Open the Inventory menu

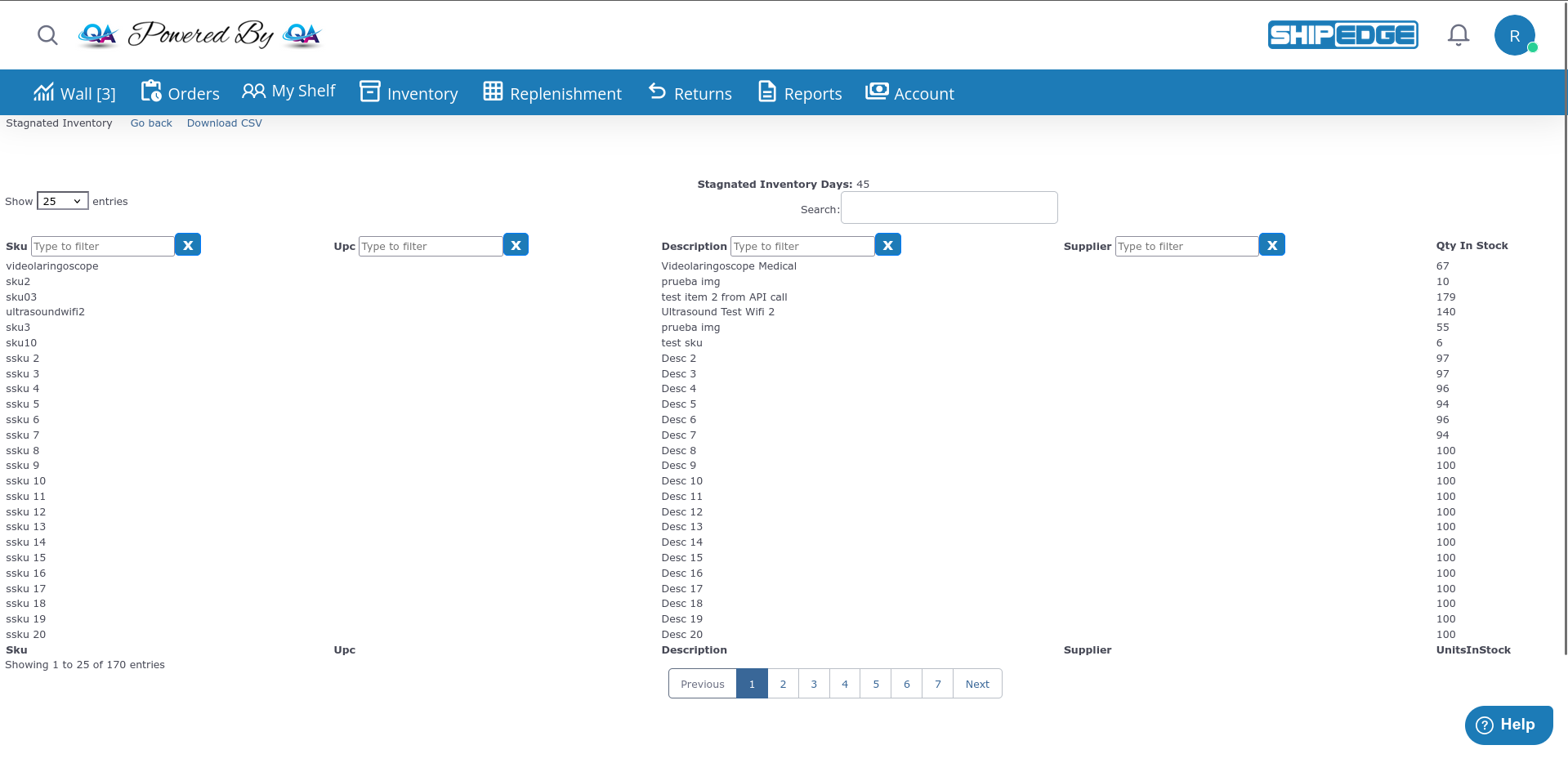click(409, 93)
